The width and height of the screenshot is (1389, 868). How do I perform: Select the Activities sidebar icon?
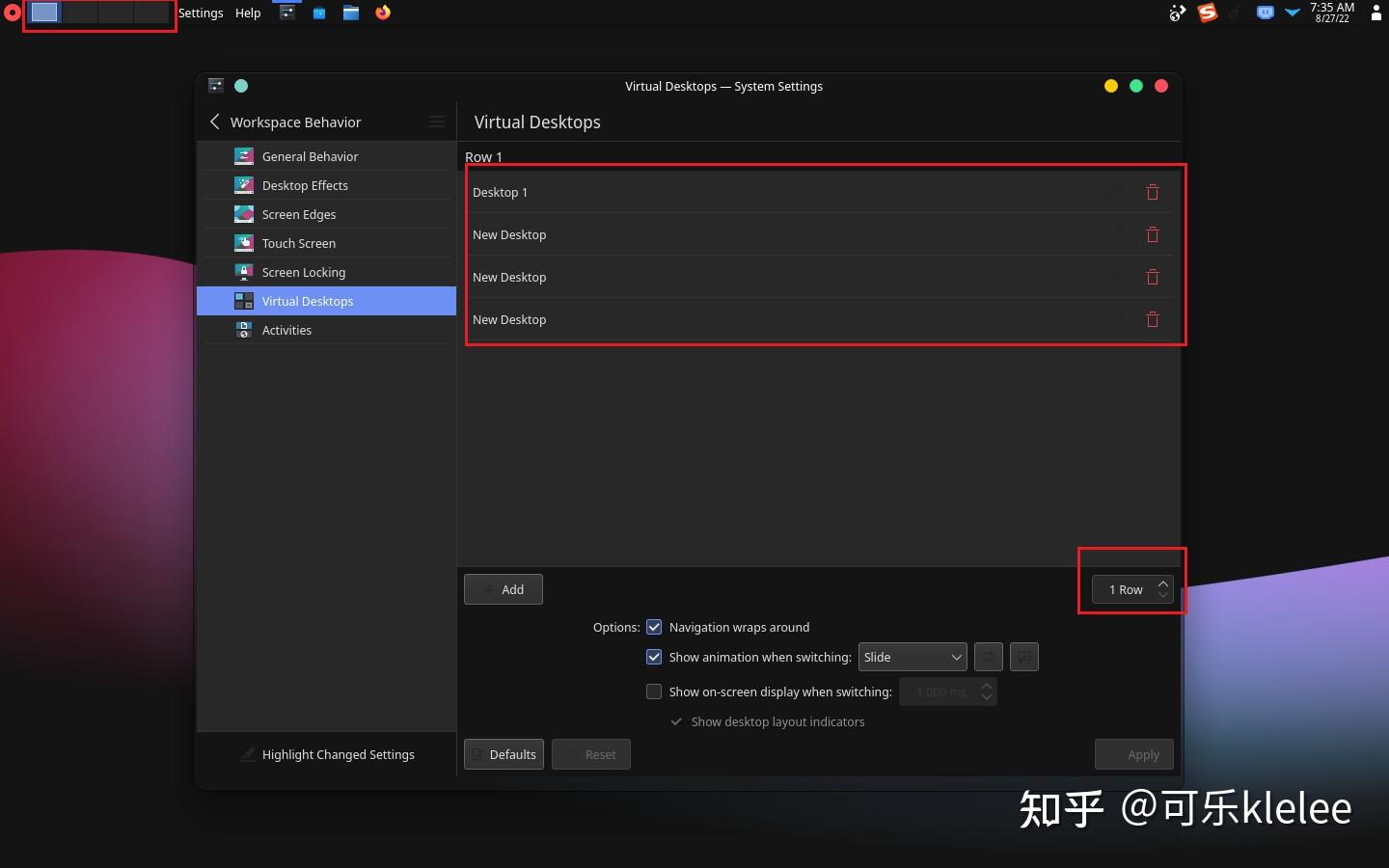pos(243,330)
